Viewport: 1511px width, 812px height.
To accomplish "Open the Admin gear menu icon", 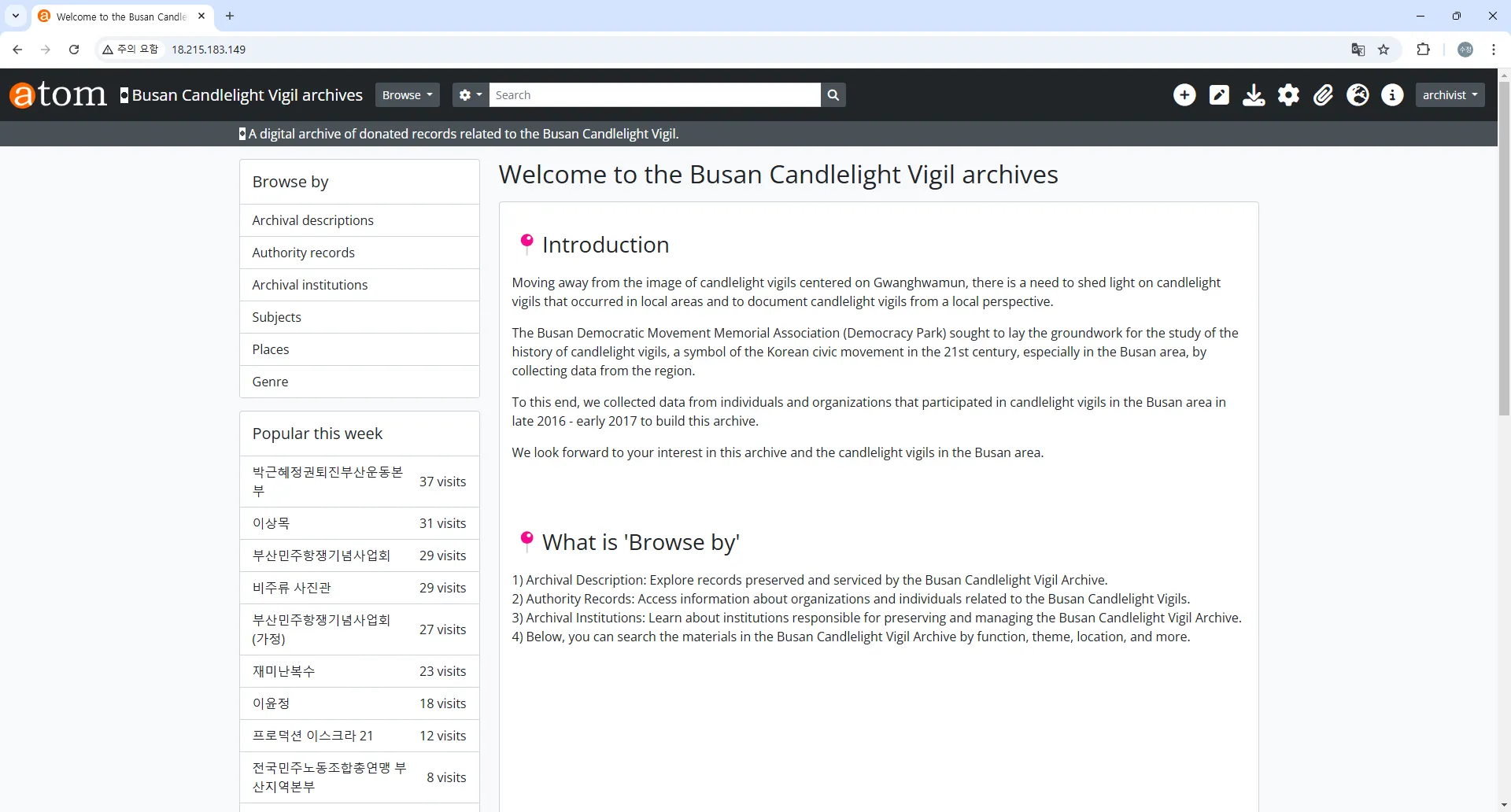I will (1288, 95).
